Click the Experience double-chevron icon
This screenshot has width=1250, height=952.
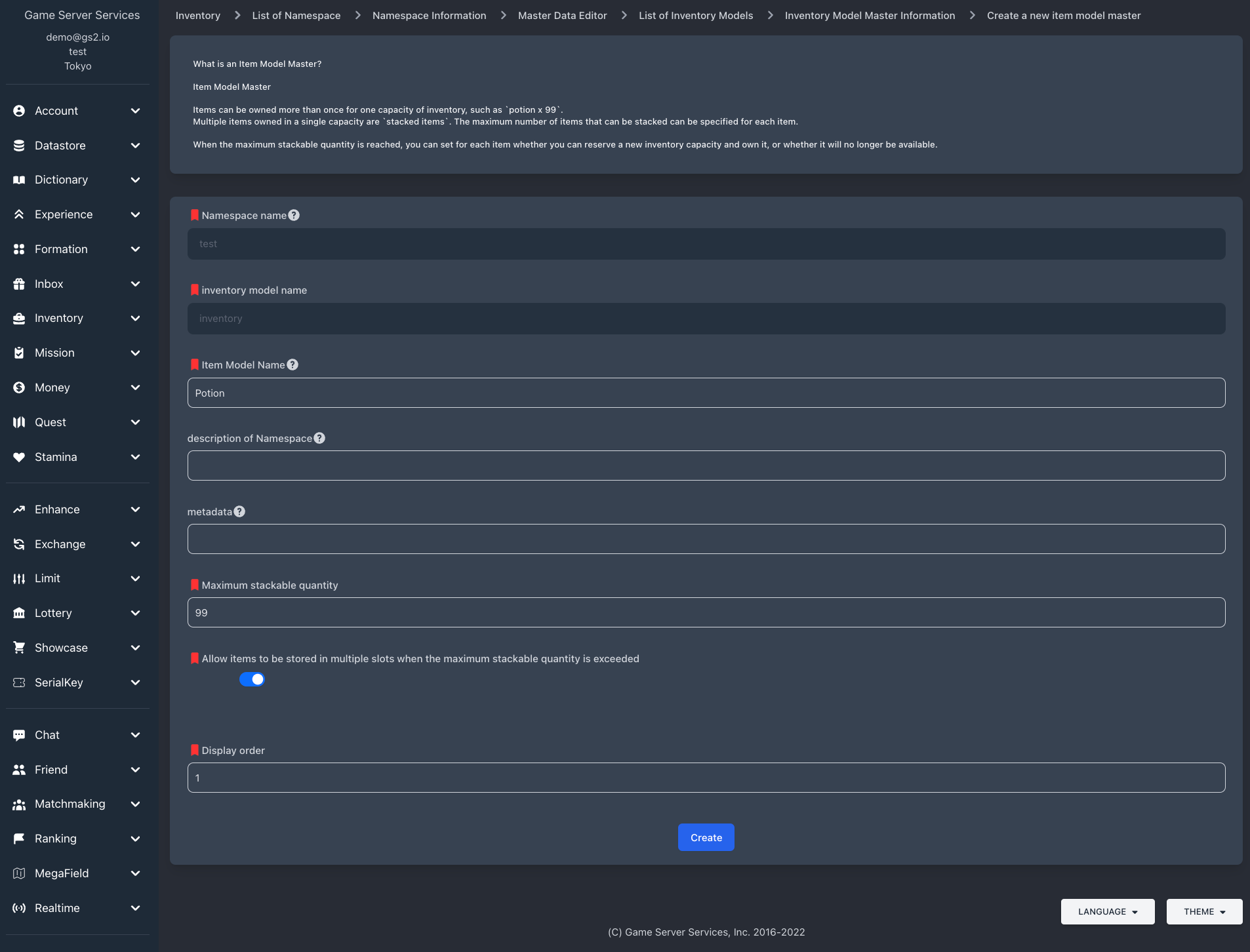coord(19,214)
